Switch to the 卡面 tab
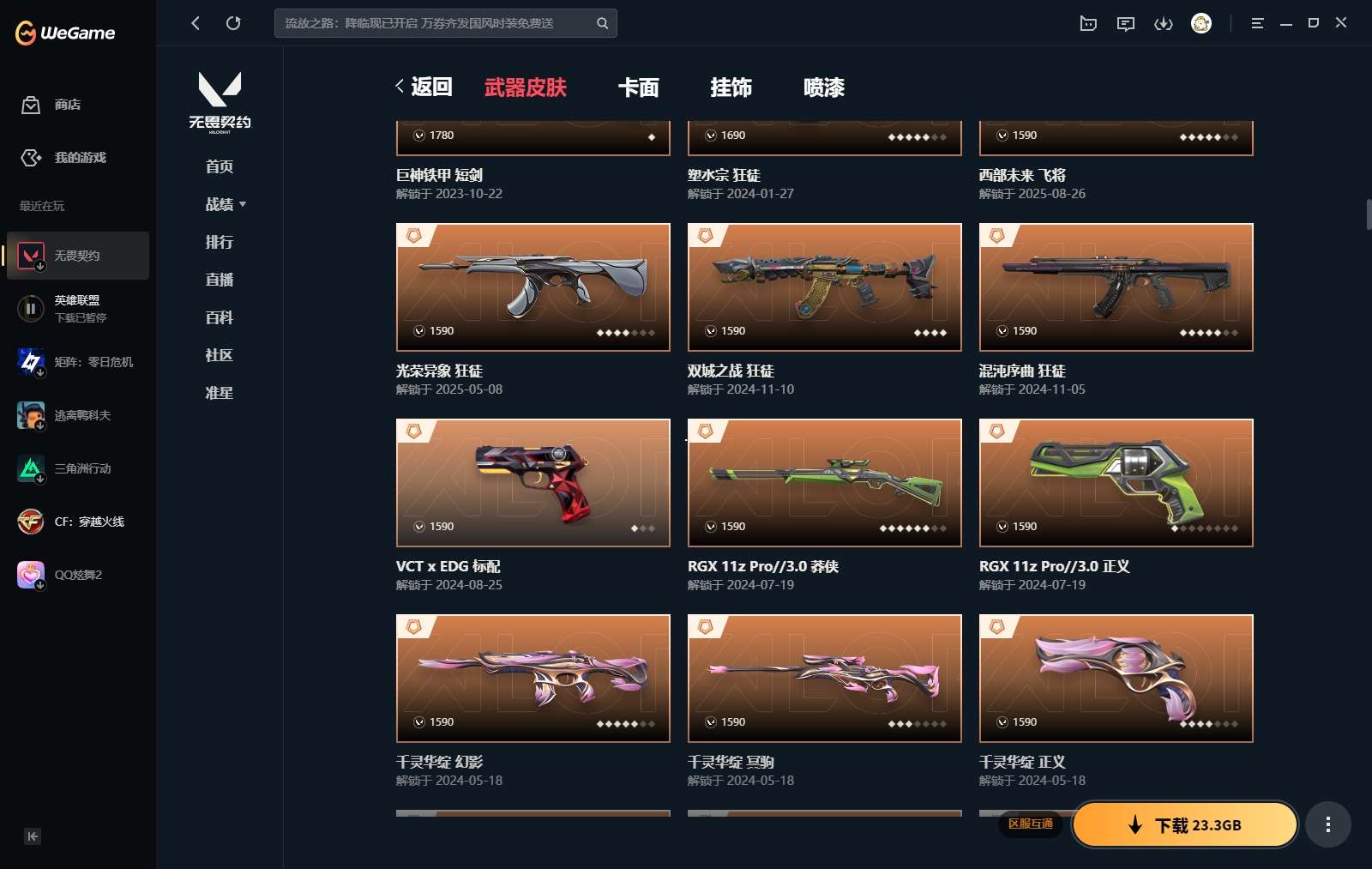 point(639,88)
